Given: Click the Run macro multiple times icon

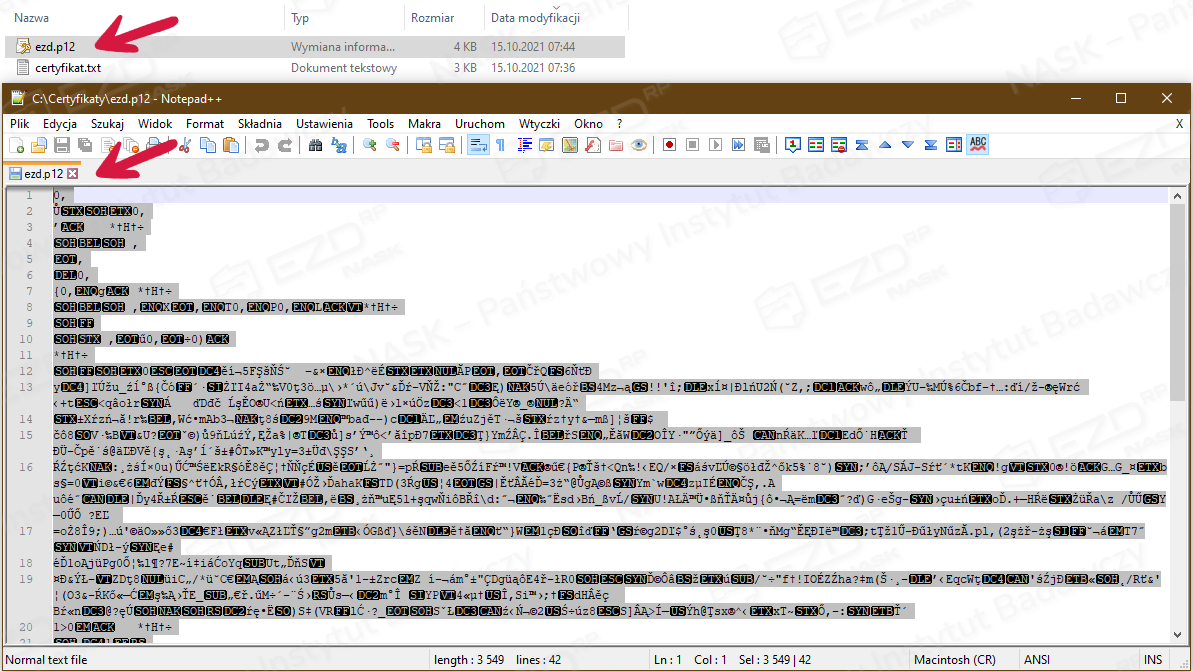Looking at the screenshot, I should [x=740, y=146].
